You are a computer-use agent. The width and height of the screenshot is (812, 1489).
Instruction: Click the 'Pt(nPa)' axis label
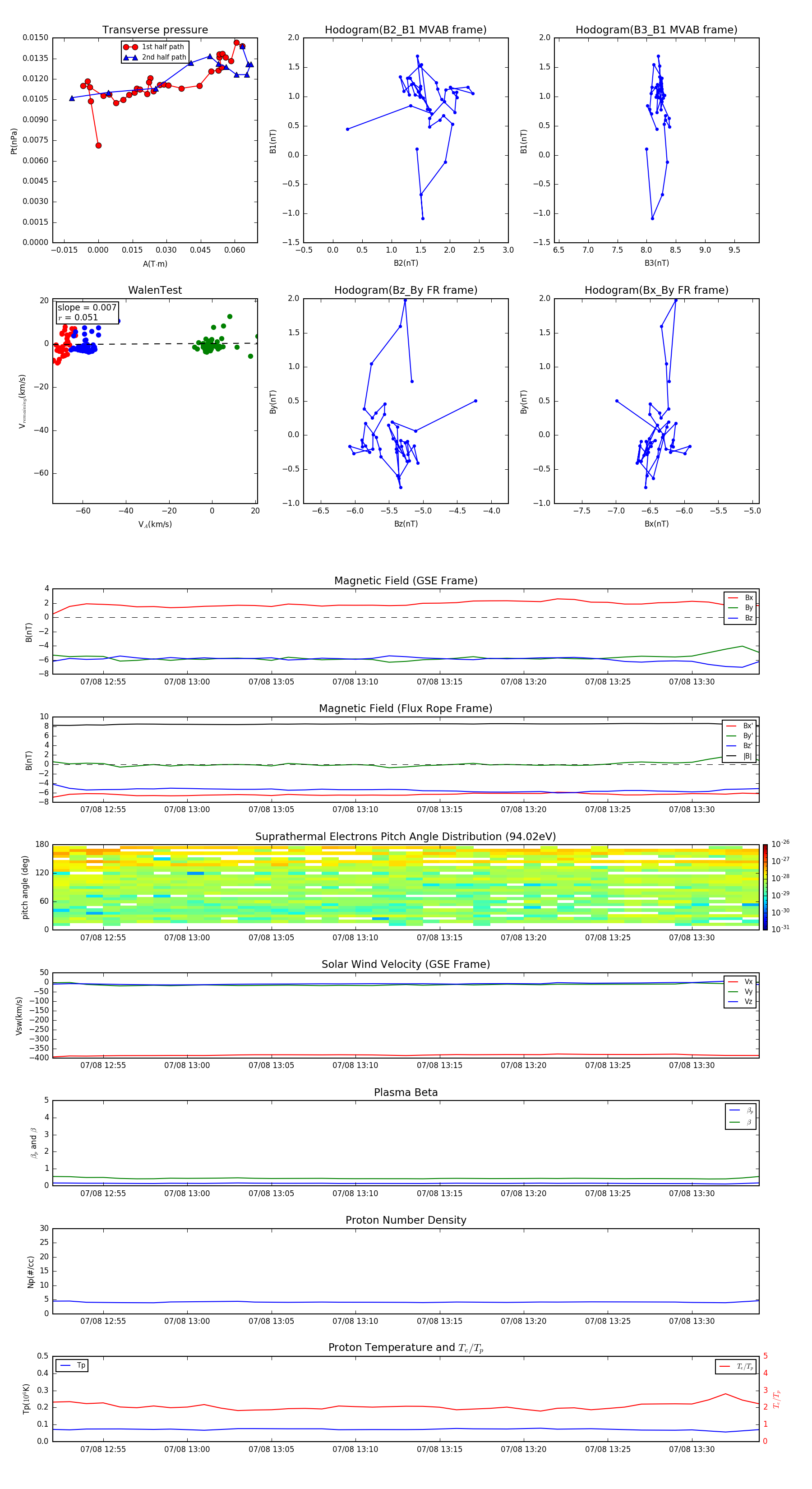point(14,140)
